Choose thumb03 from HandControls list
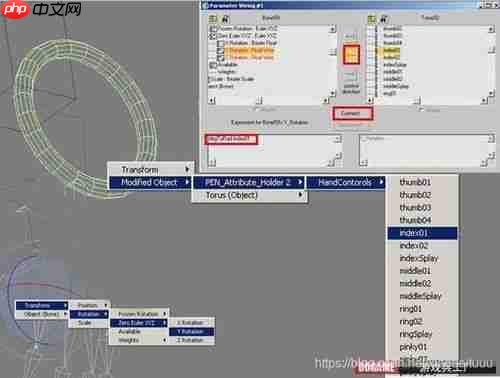 pyautogui.click(x=422, y=207)
